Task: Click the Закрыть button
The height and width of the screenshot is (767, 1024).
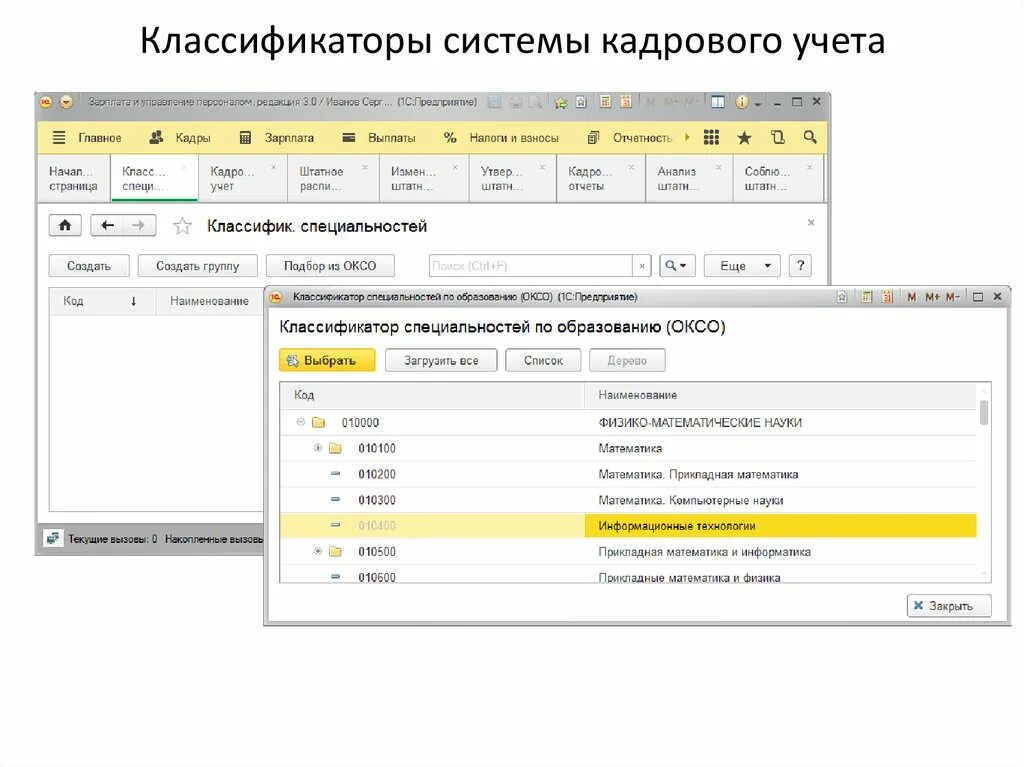Action: pyautogui.click(x=949, y=606)
